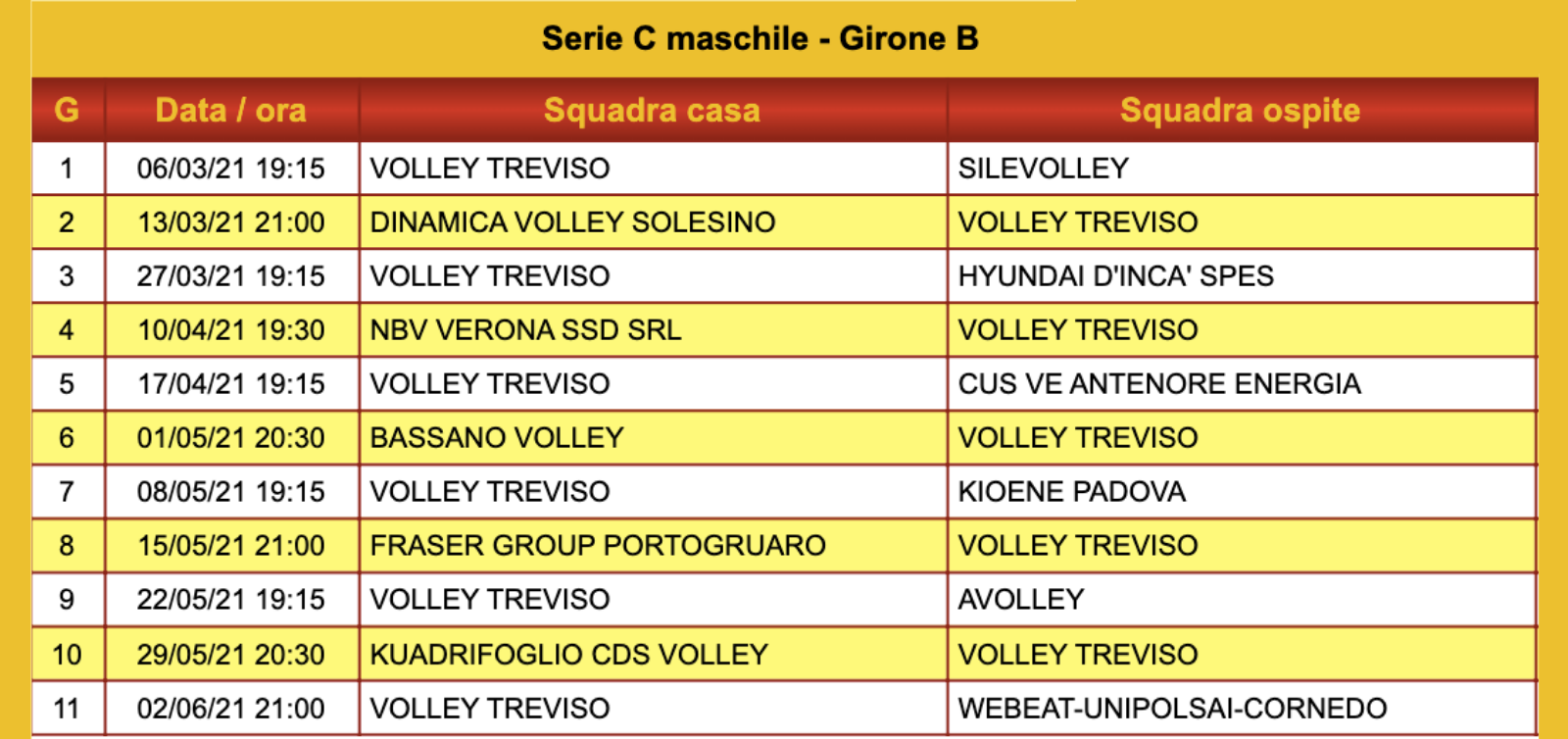The height and width of the screenshot is (739, 1568).
Task: Select the SILEVOLLEY away team cell
Action: [x=1044, y=169]
